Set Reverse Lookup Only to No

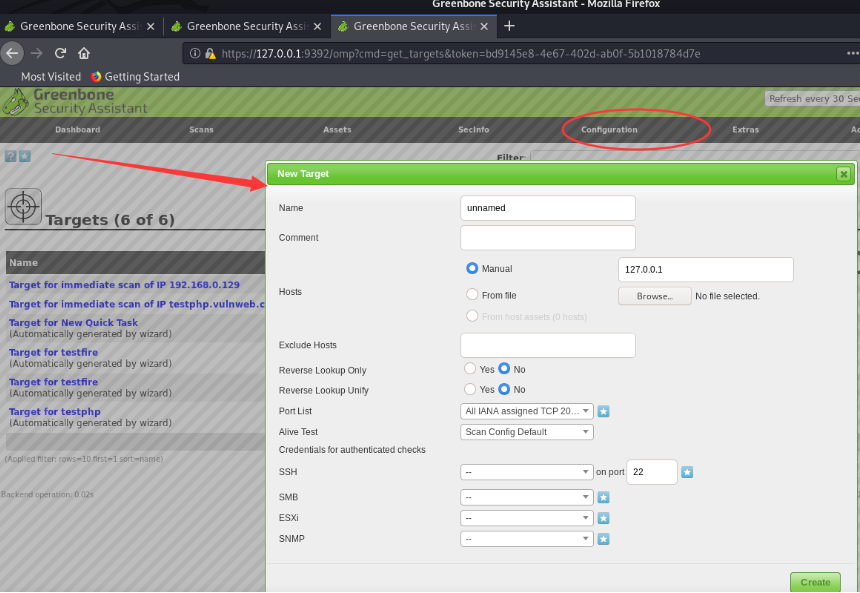504,369
